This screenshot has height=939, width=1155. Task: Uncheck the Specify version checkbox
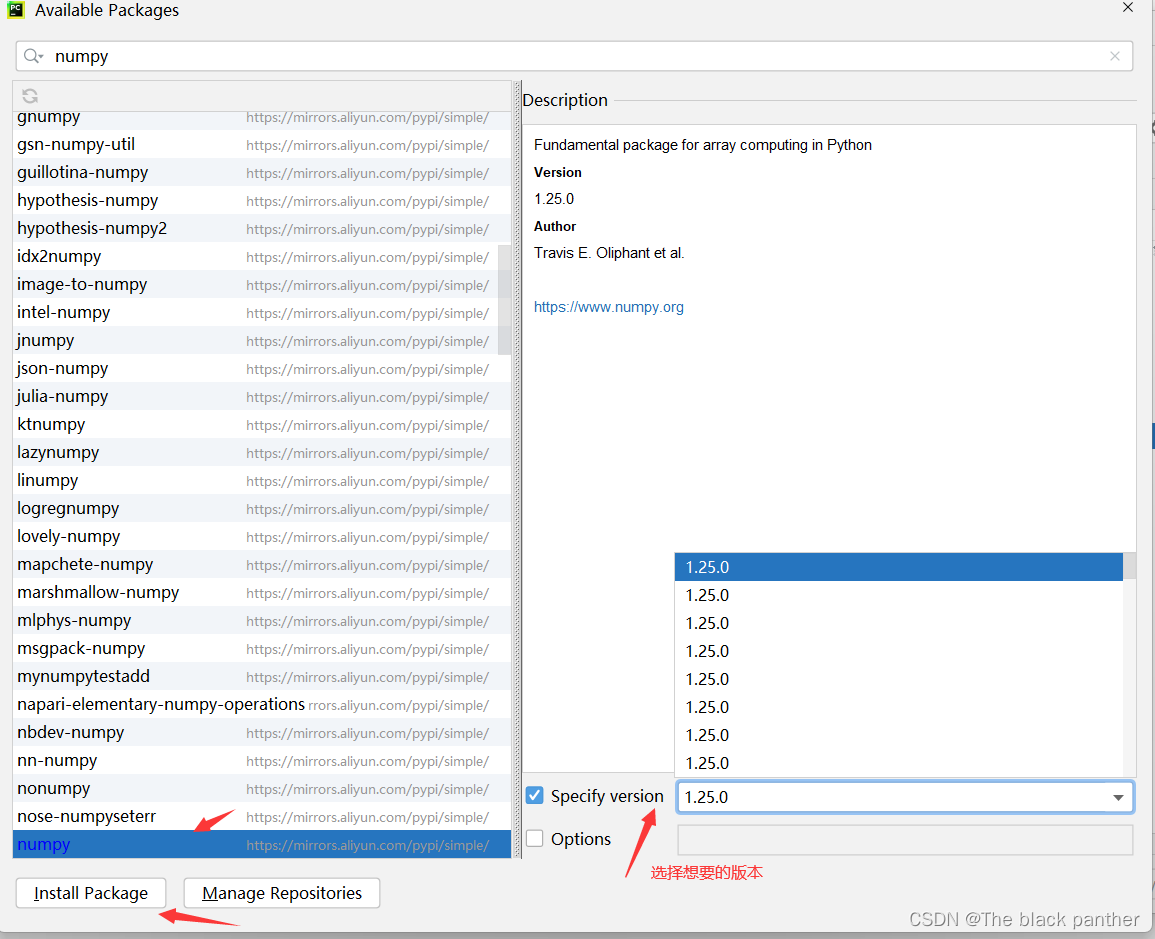tap(535, 796)
